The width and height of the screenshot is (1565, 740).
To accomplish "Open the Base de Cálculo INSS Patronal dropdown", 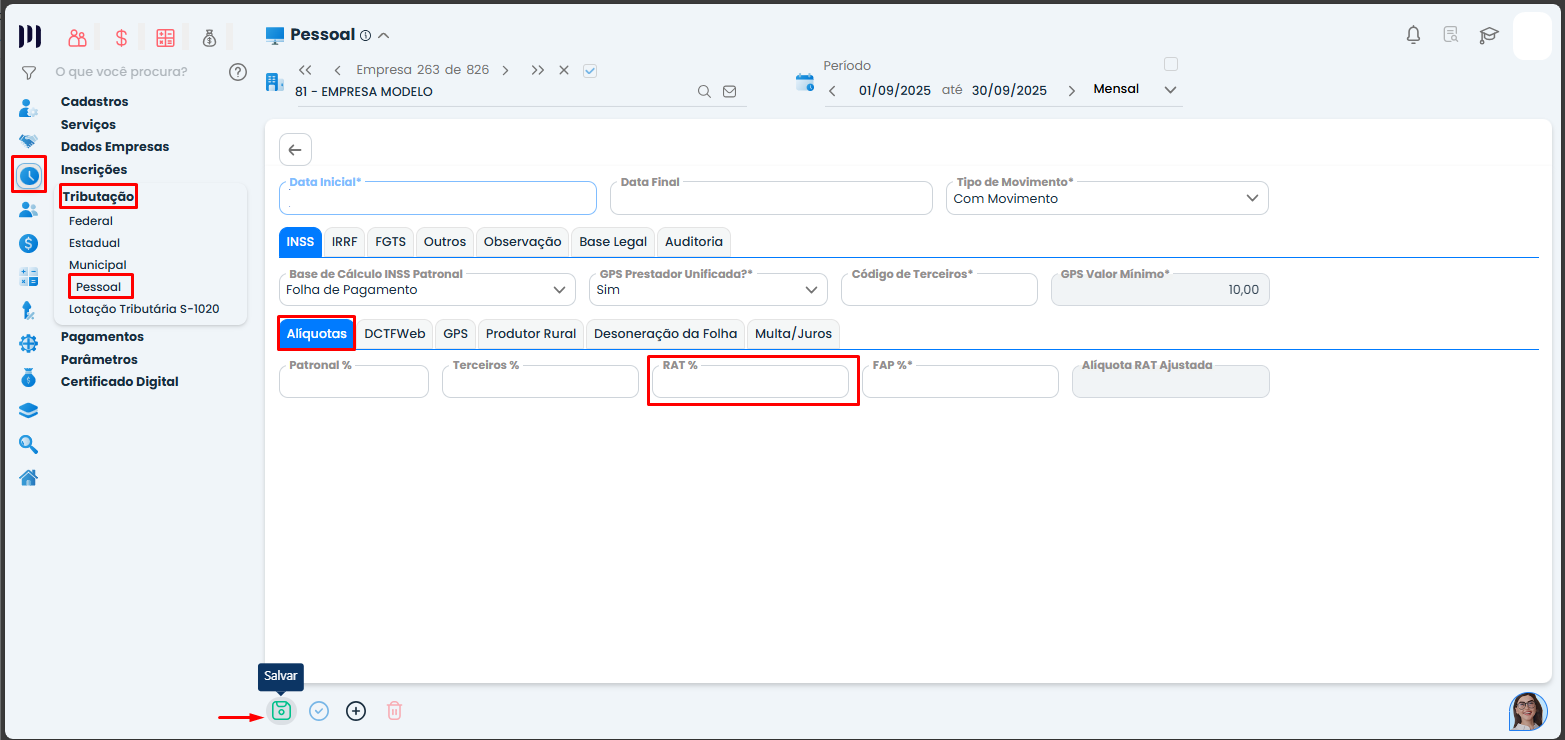I will point(559,290).
